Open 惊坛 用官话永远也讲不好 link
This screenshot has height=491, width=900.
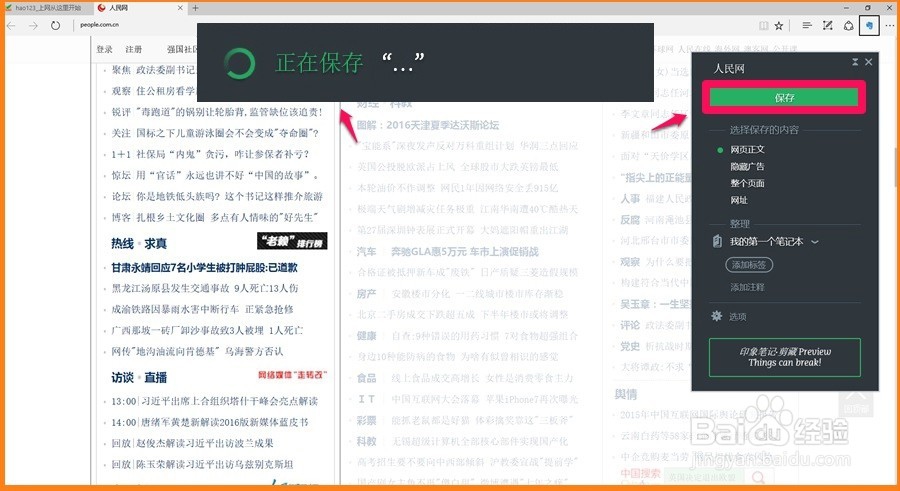[214, 175]
